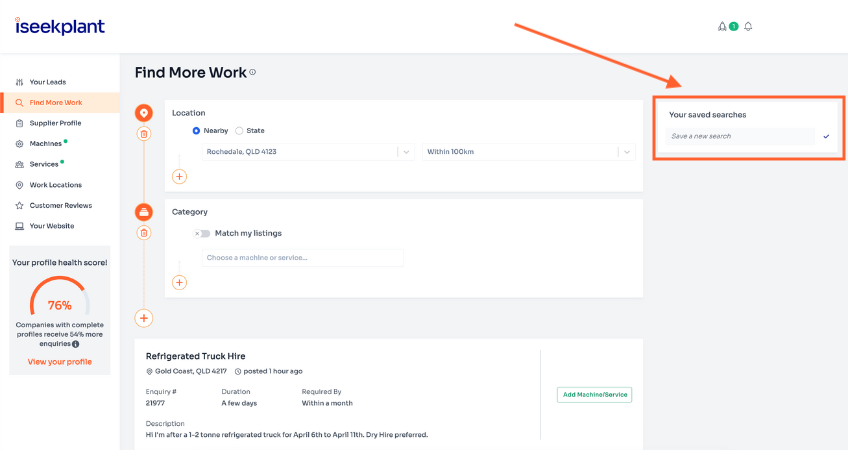Open the notifications bell

click(748, 27)
